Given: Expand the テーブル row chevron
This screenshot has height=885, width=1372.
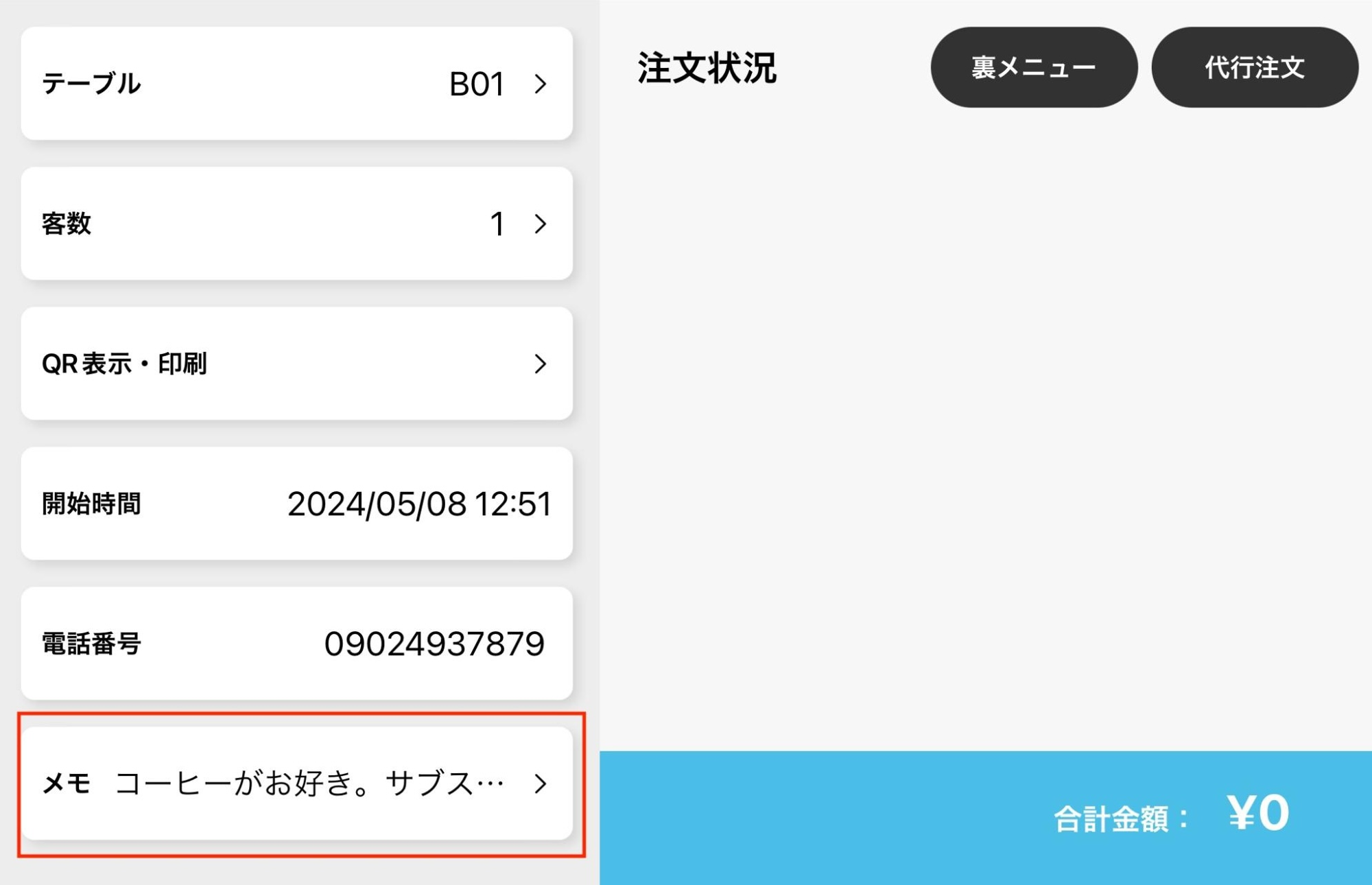Looking at the screenshot, I should point(541,84).
